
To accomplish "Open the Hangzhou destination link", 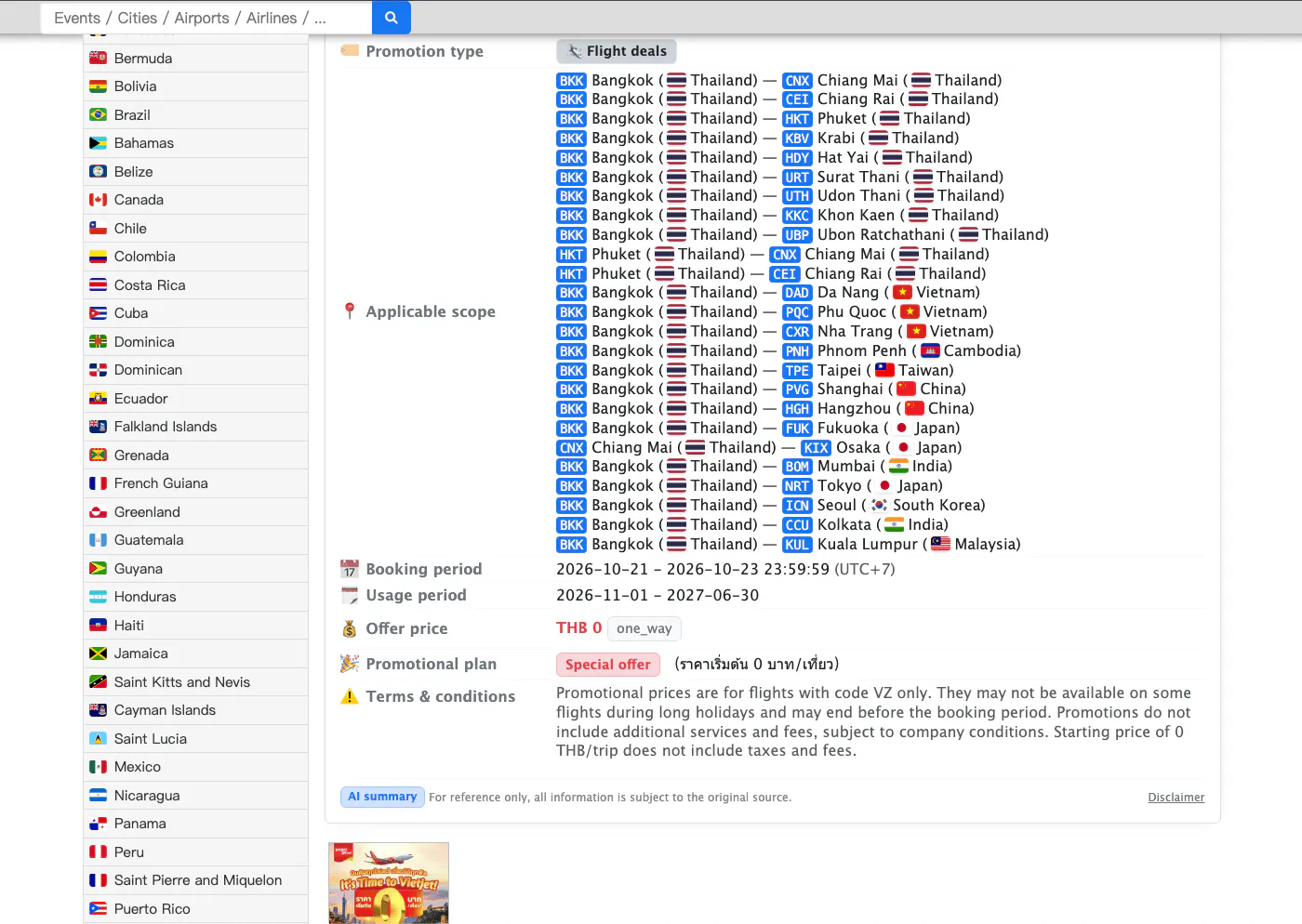I will click(x=854, y=409).
